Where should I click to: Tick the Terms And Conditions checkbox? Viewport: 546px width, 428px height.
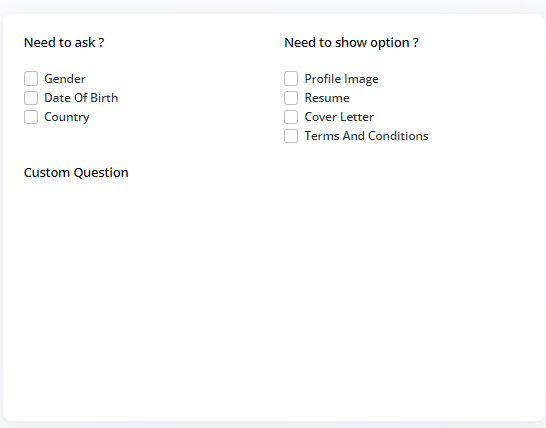tap(291, 136)
